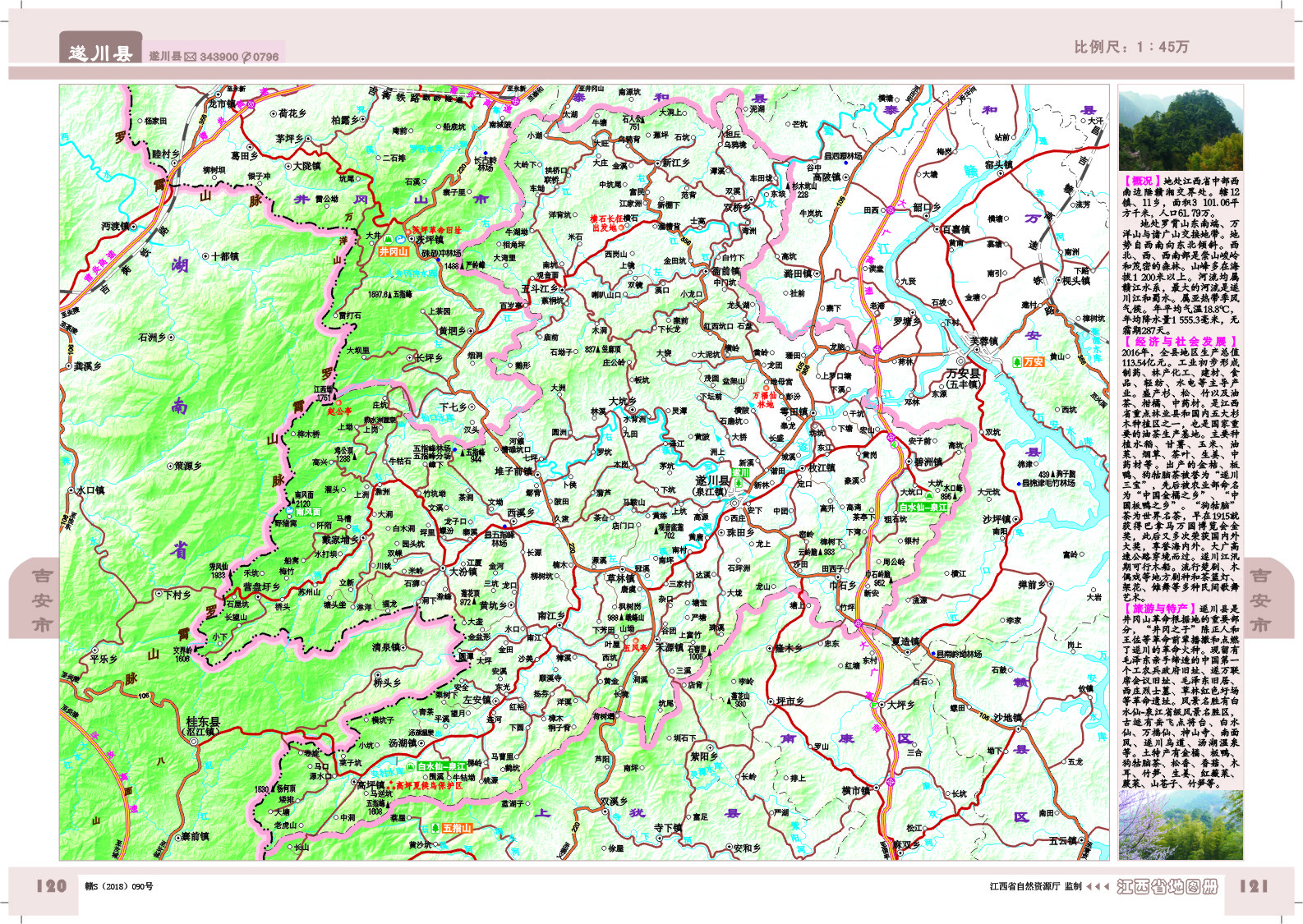Click the 衙前镇 label

[x=726, y=272]
